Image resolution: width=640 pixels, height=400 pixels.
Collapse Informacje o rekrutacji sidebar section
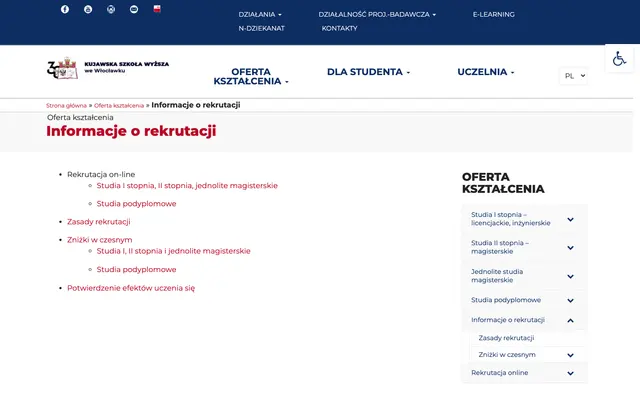pos(570,320)
